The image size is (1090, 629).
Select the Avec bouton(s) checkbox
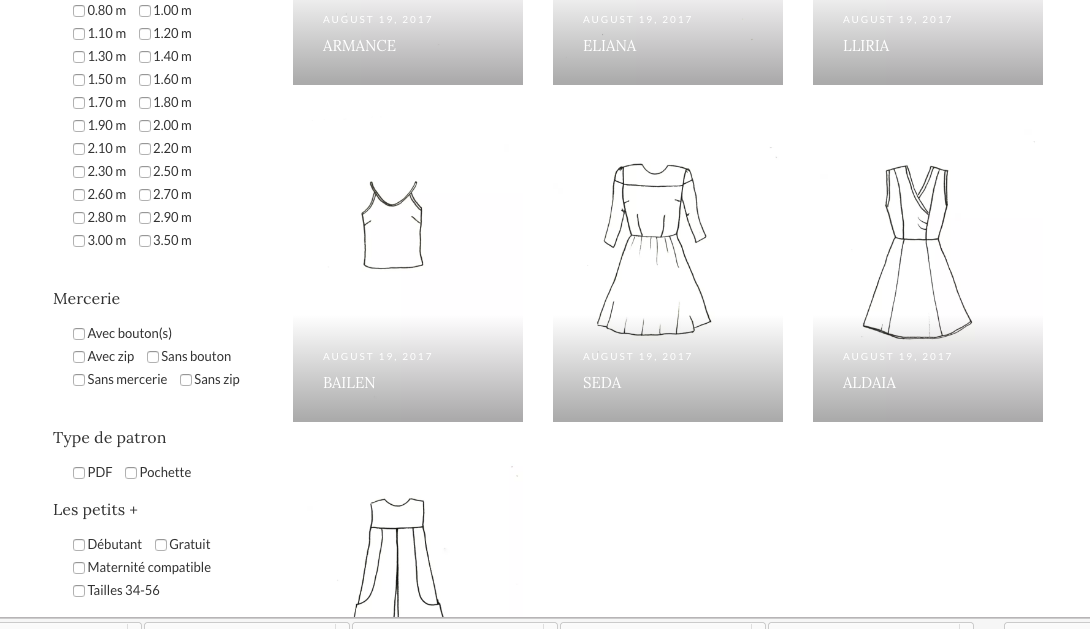(x=79, y=334)
